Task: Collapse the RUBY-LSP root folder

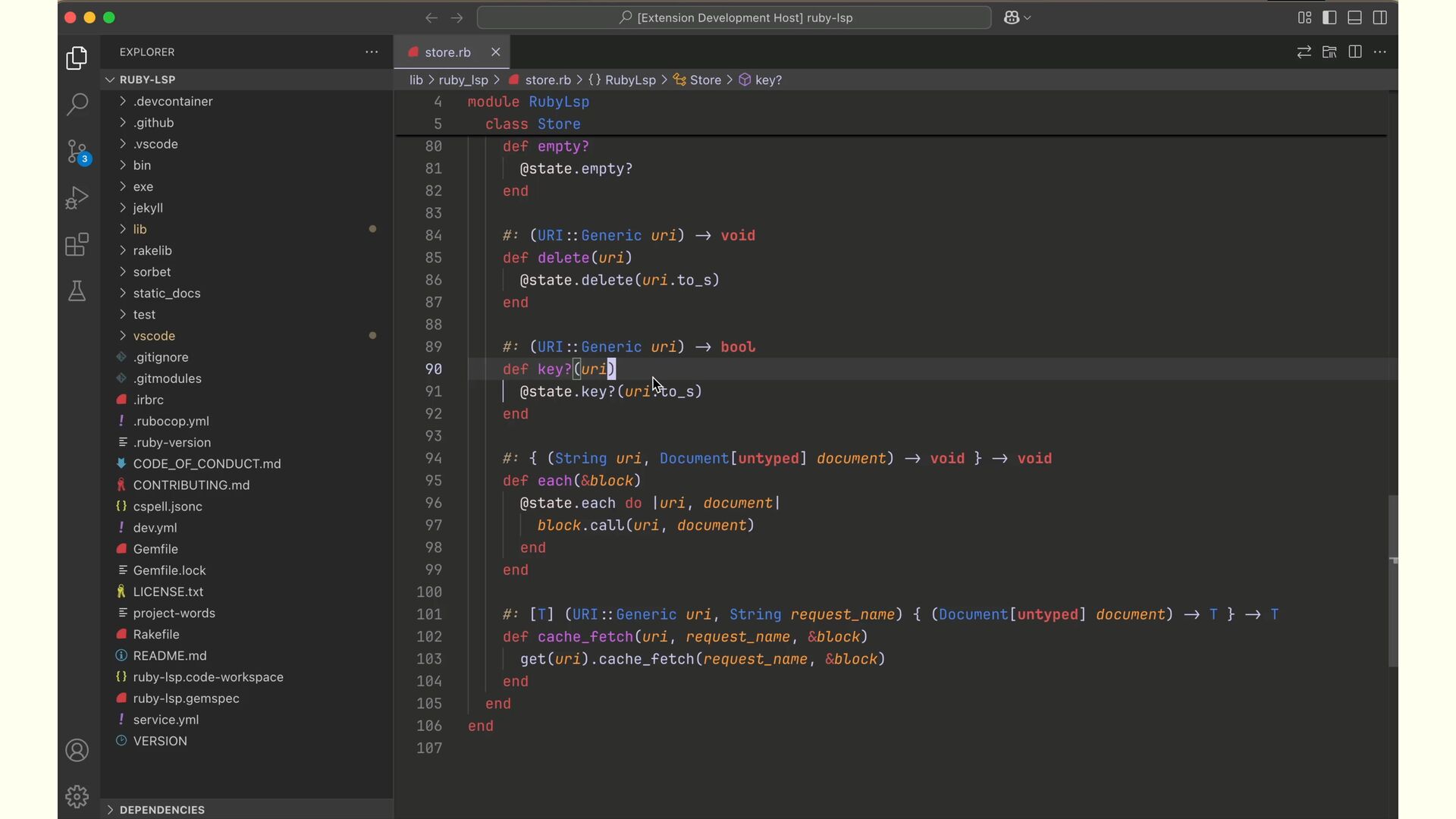Action: point(147,80)
